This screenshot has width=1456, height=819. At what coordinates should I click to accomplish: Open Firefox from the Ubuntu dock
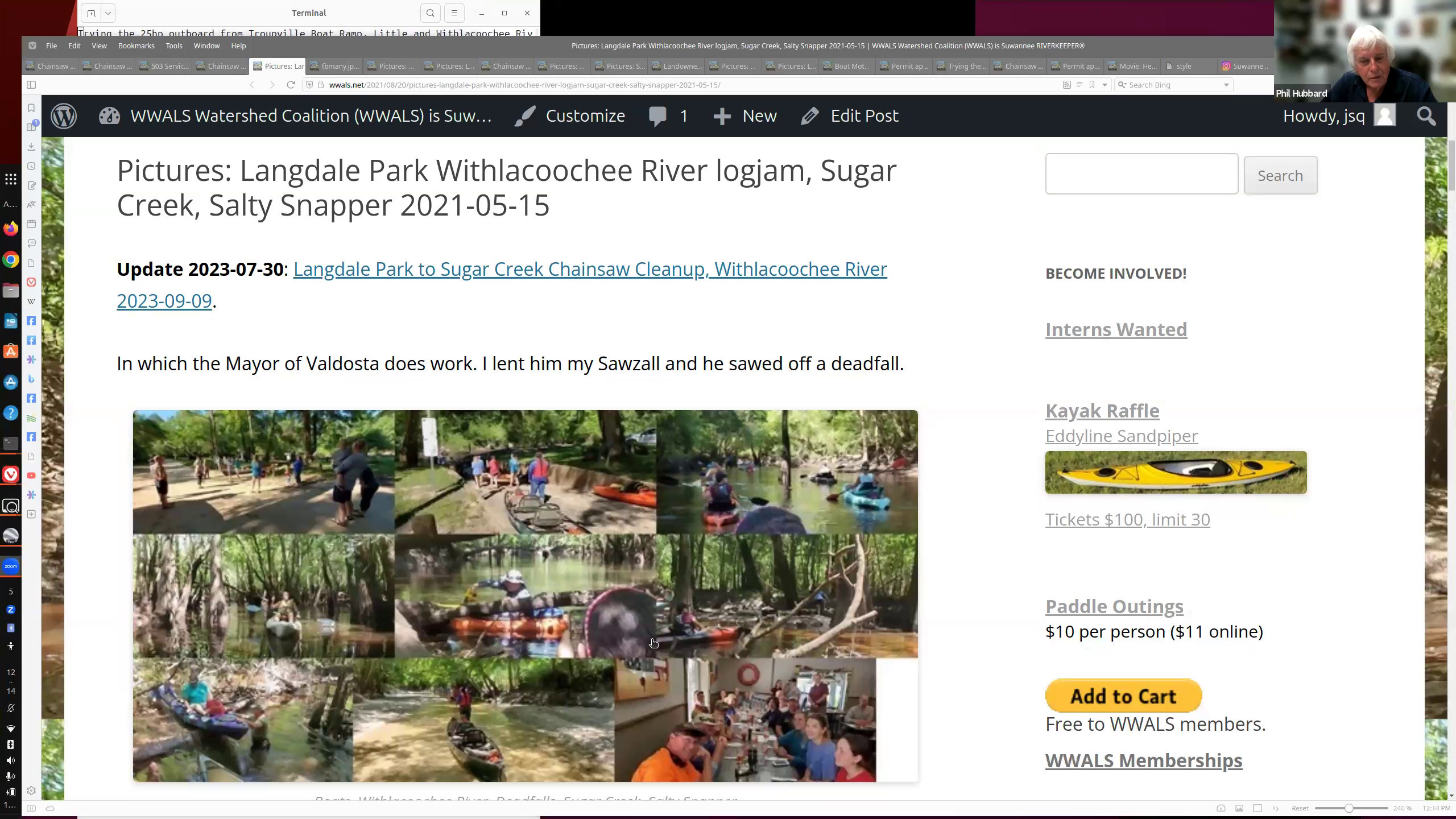click(x=11, y=229)
